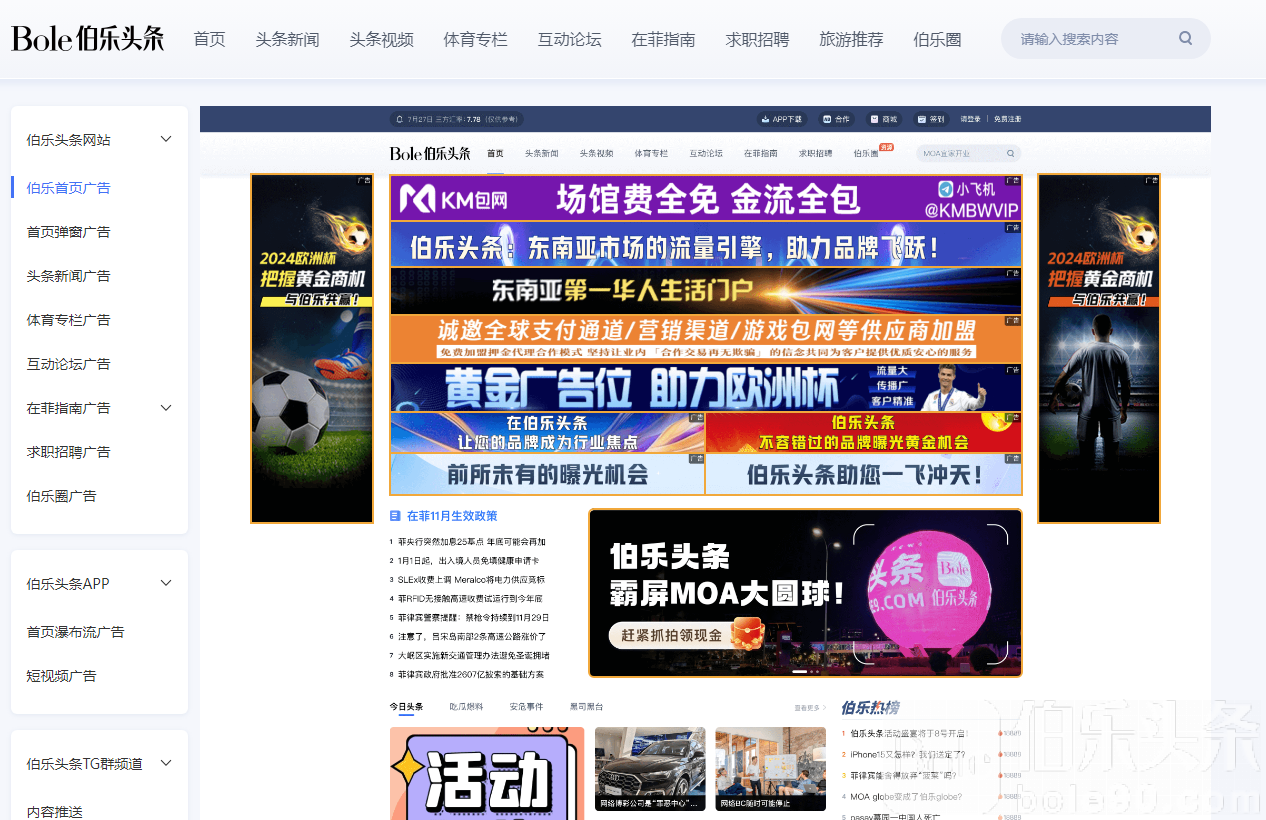Click 在菲11月生效政策 heading
The height and width of the screenshot is (820, 1266).
pos(452,516)
